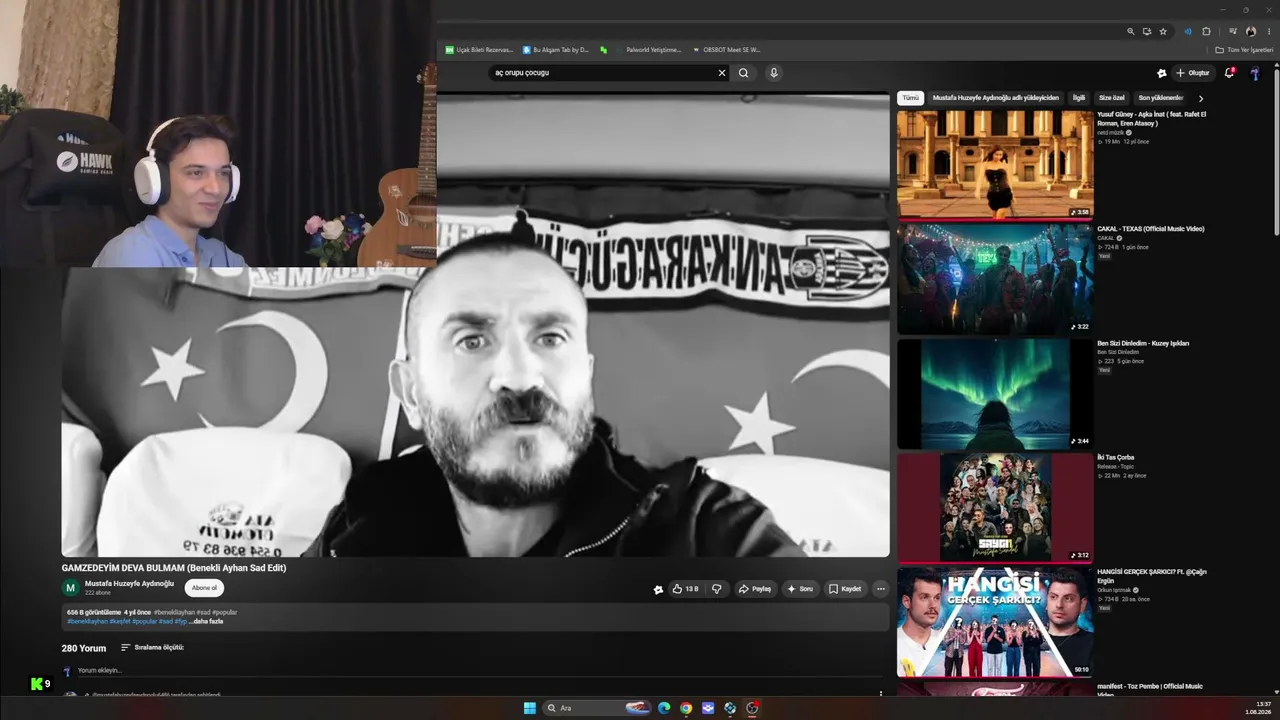Image resolution: width=1280 pixels, height=720 pixels.
Task: Show more filter chips with the arrow
Action: [1201, 98]
